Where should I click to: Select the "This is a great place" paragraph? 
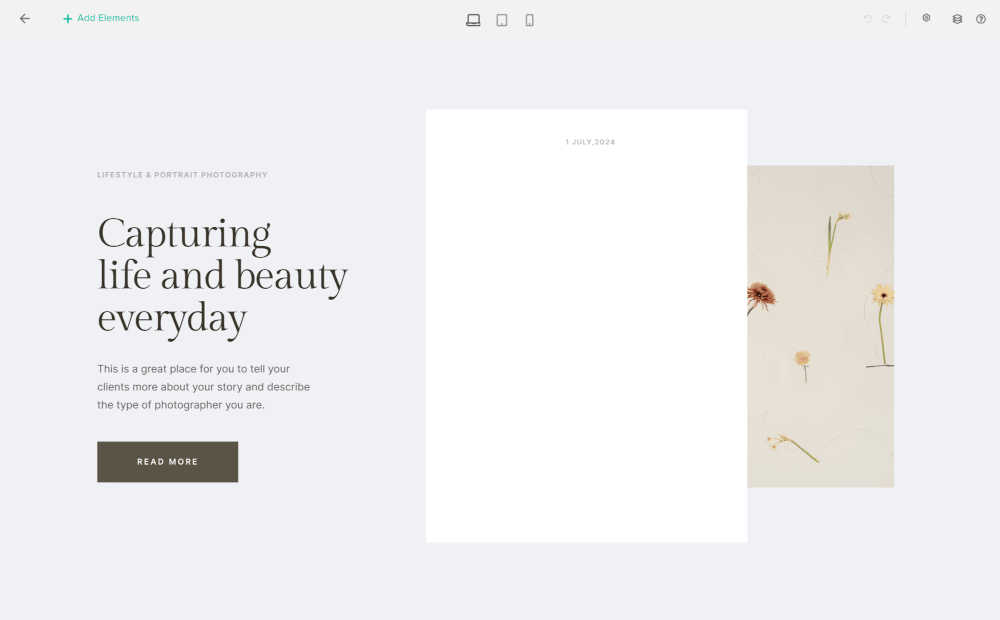203,387
